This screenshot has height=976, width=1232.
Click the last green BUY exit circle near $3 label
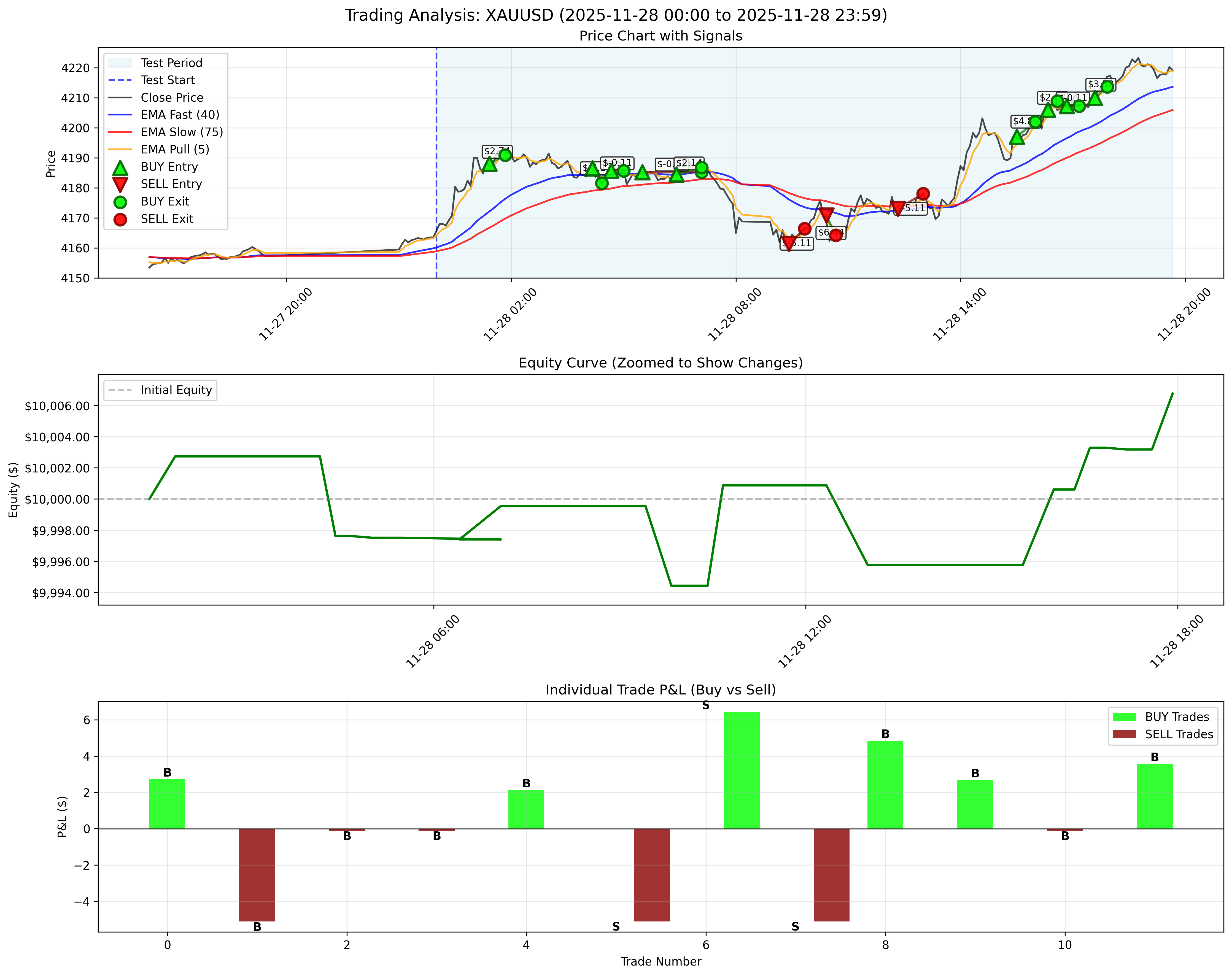coord(1107,86)
